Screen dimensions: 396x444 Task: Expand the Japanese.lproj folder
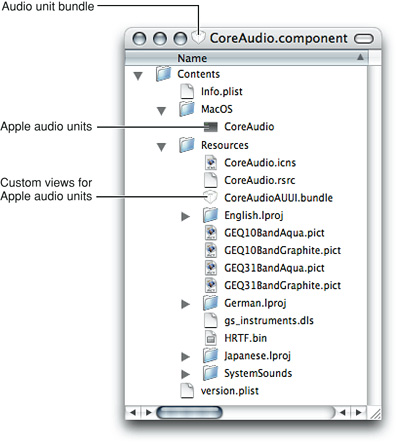click(x=185, y=357)
